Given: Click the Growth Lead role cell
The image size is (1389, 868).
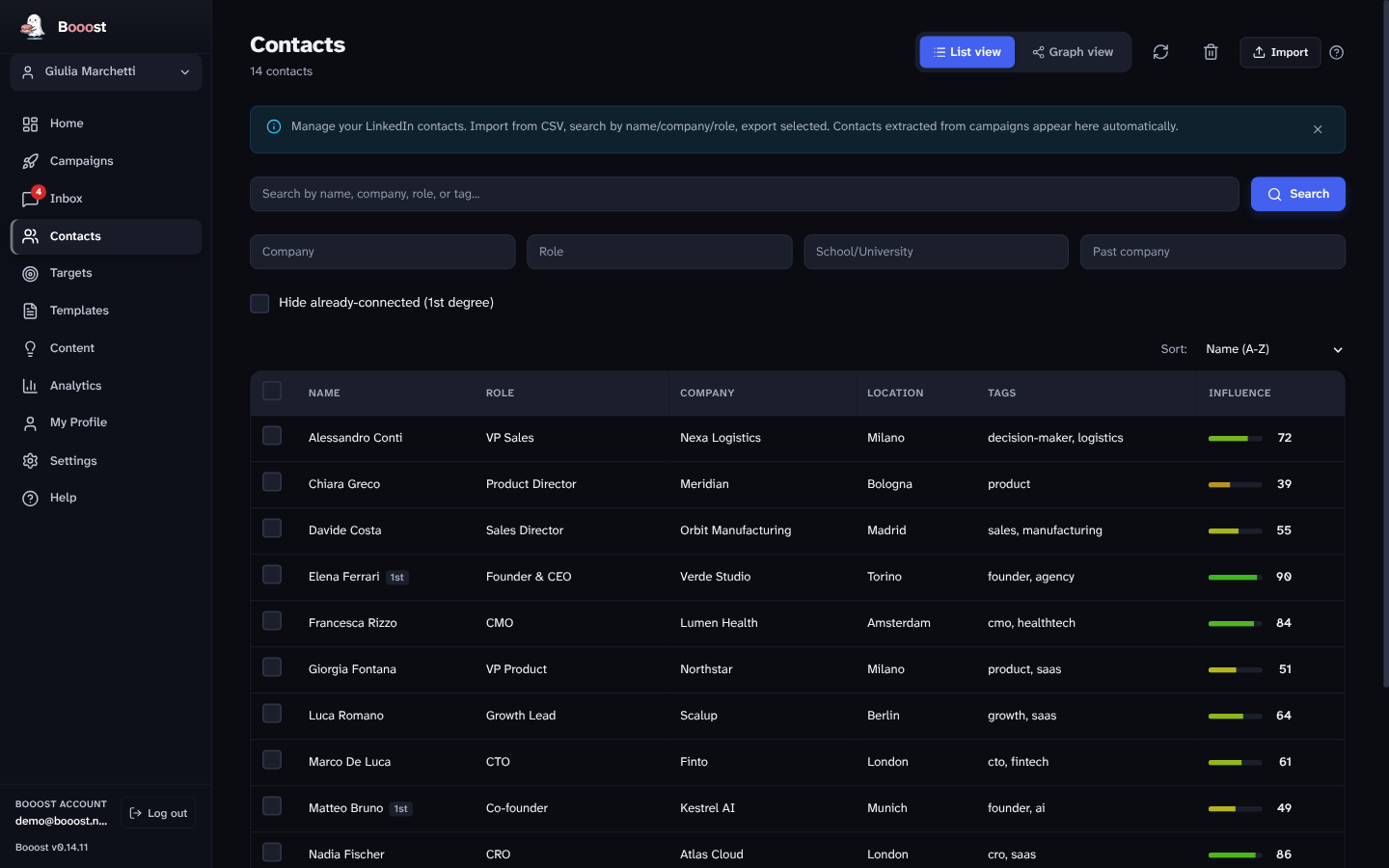Looking at the screenshot, I should tap(521, 716).
